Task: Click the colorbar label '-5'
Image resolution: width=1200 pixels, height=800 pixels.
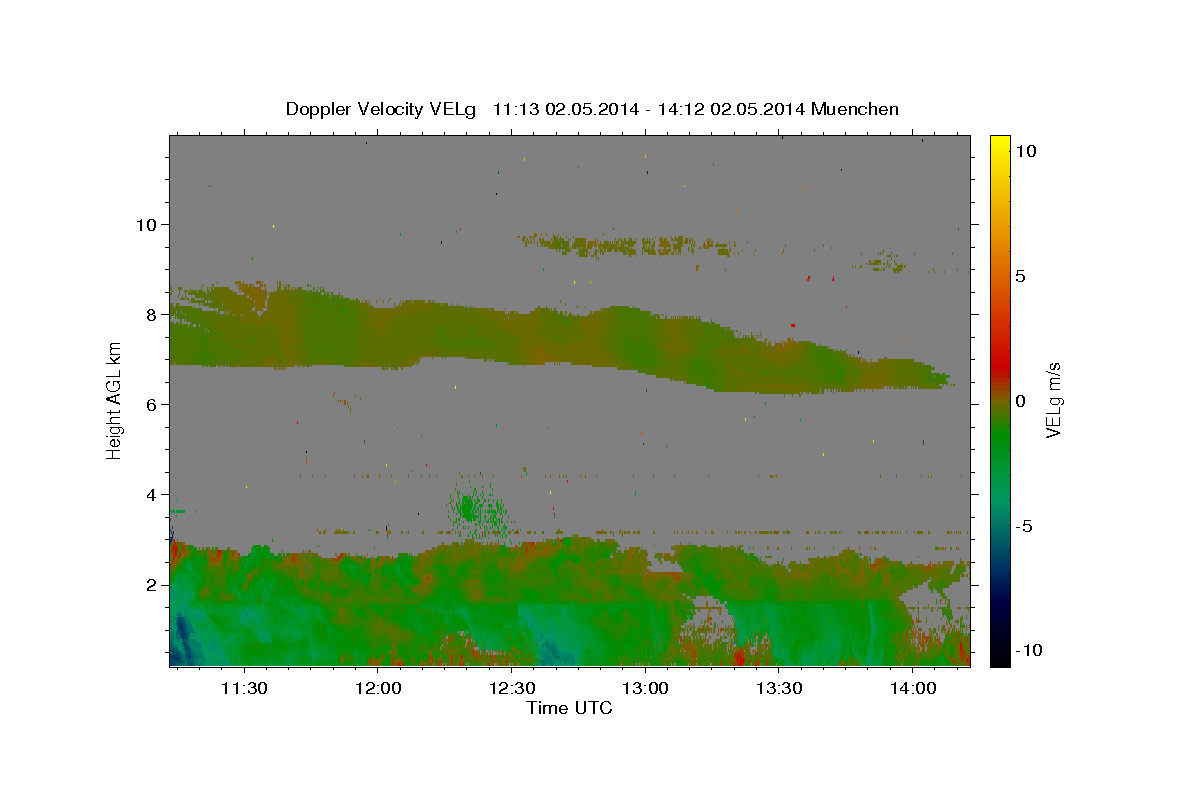Action: [x=1023, y=526]
